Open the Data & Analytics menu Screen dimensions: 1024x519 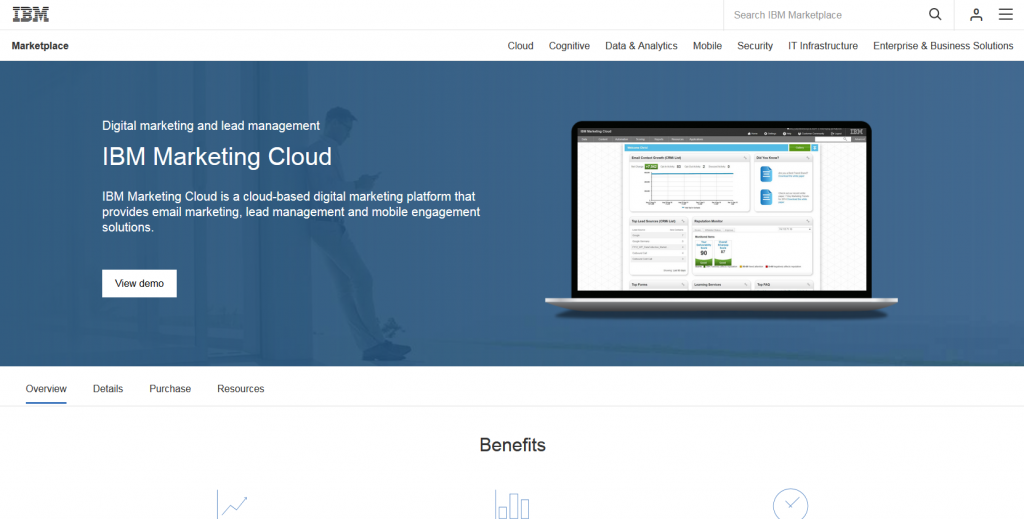click(641, 46)
